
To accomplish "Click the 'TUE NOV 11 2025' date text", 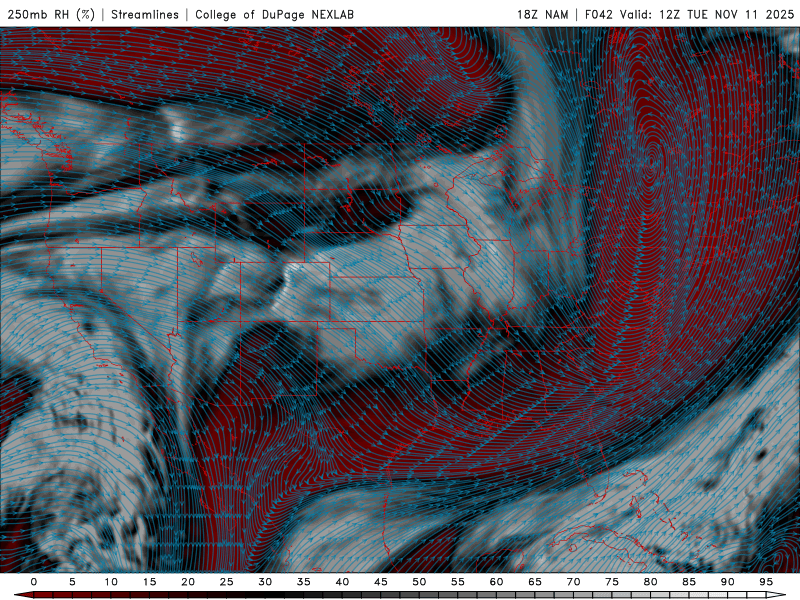I will coord(740,14).
